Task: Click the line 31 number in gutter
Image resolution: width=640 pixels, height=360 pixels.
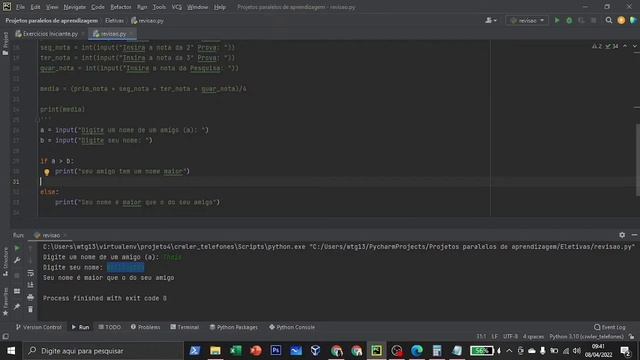Action: [x=16, y=182]
